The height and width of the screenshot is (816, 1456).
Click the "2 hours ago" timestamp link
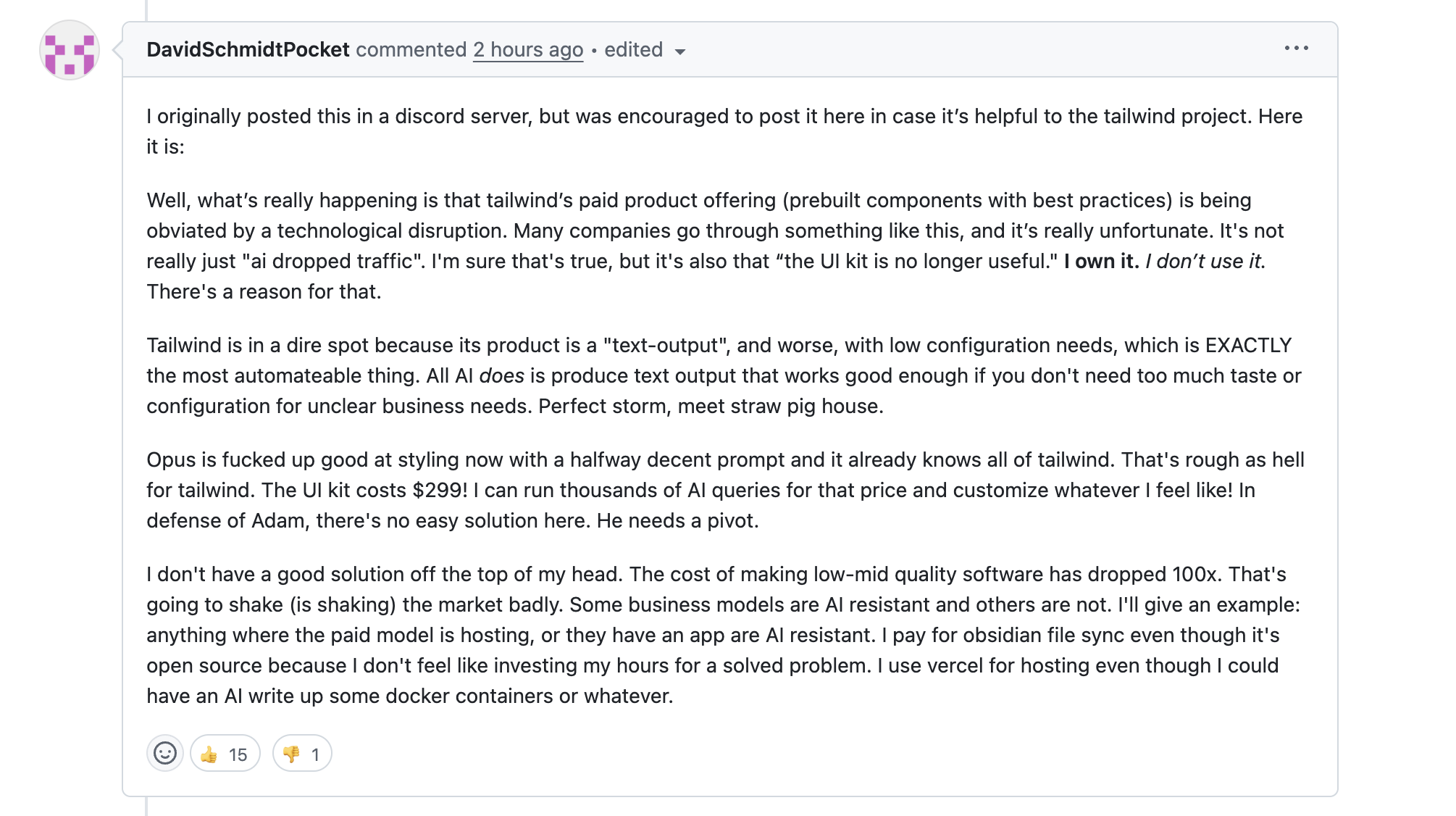(528, 49)
